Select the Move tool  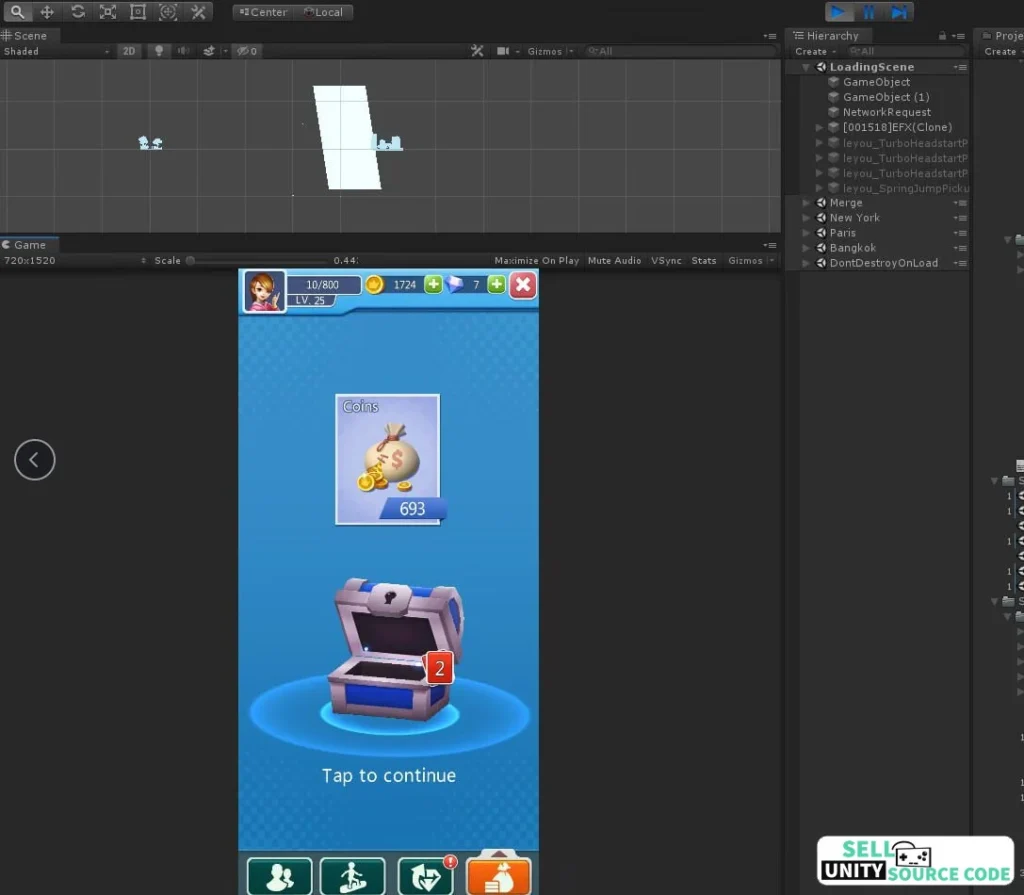click(x=47, y=12)
